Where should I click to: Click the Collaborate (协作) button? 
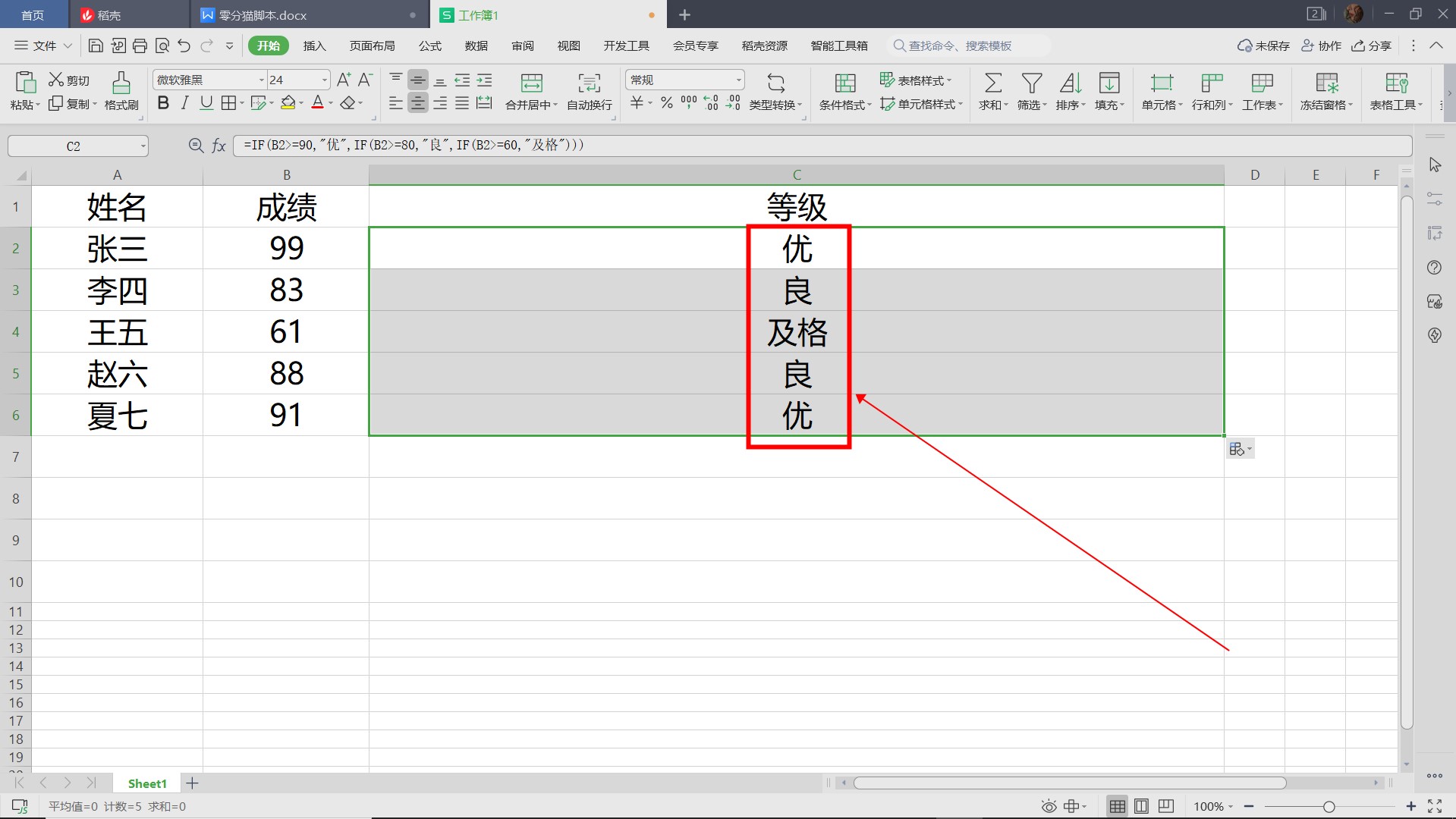pos(1322,46)
